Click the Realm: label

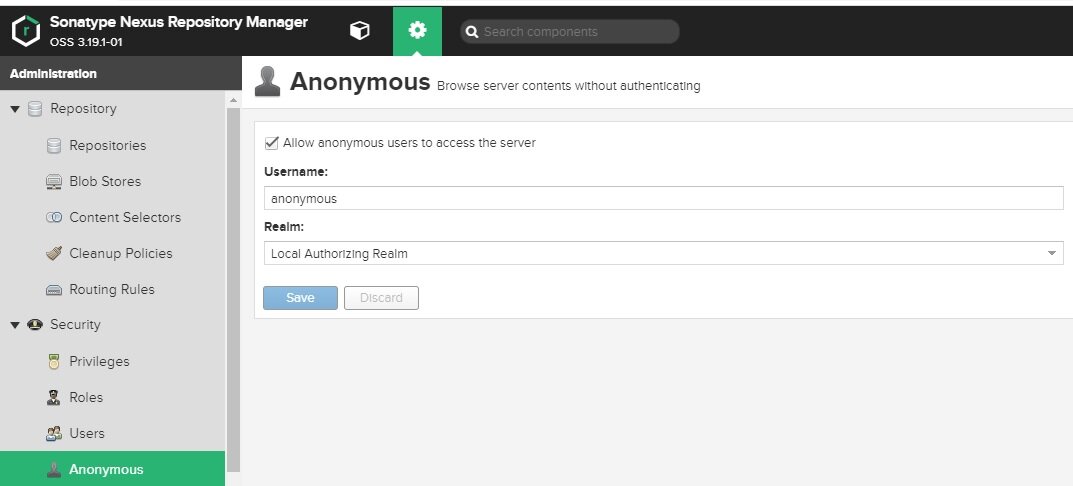click(284, 227)
